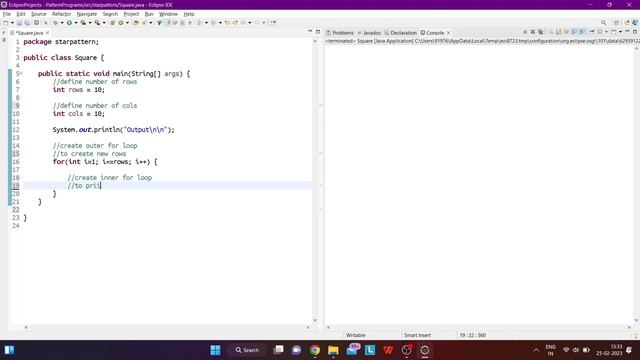
Task: Switch to the Declaration tab
Action: pos(400,33)
